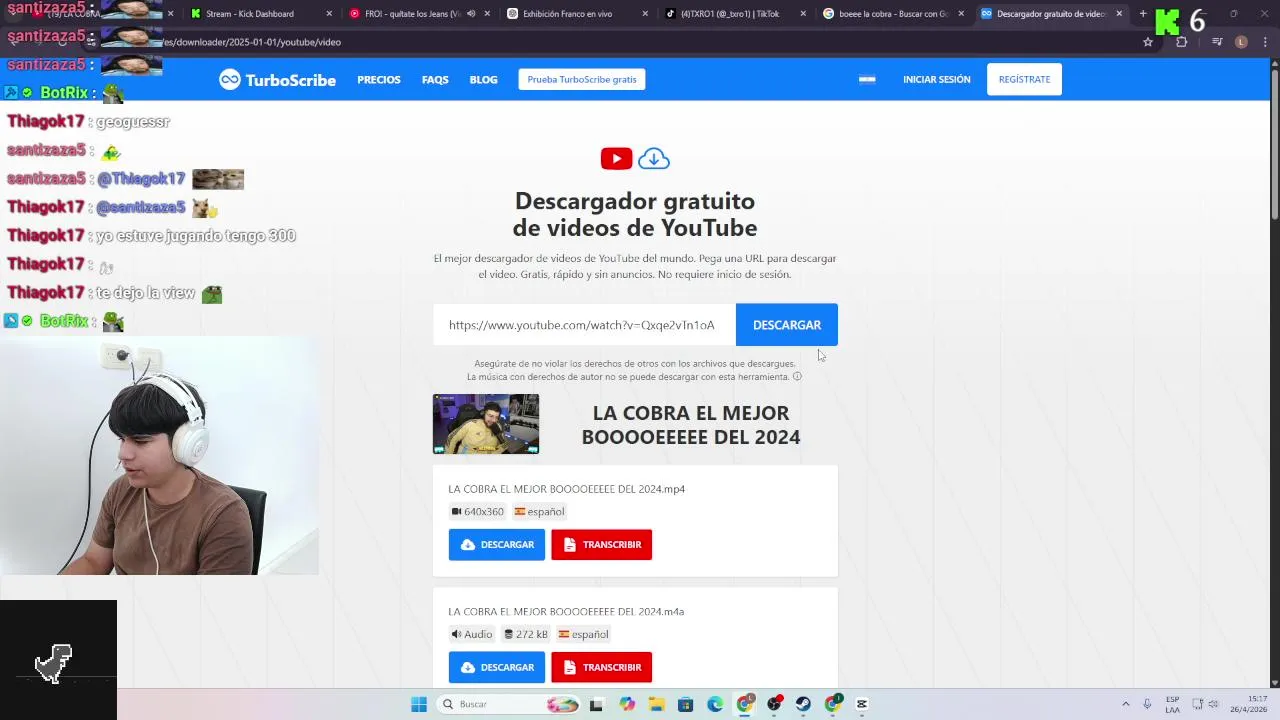Transcribe the .m4a audio with TRANSCRIBIR
Image resolution: width=1280 pixels, height=720 pixels.
(602, 667)
